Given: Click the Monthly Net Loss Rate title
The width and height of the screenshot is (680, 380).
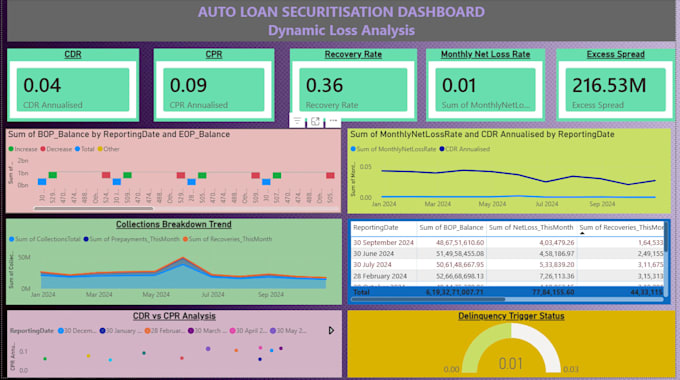Looking at the screenshot, I should (x=485, y=54).
